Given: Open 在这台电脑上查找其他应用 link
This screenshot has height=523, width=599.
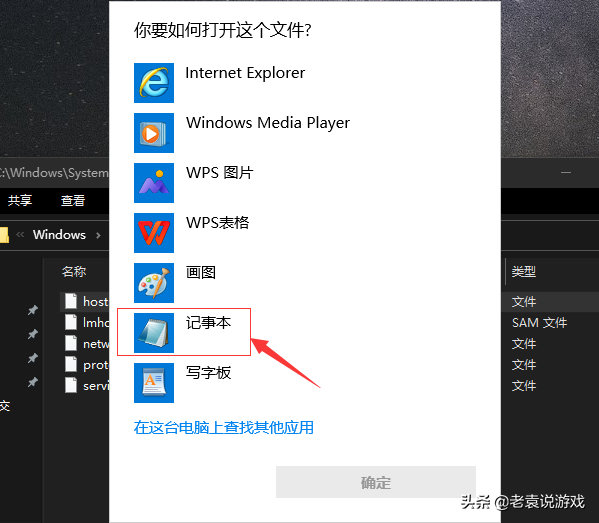Looking at the screenshot, I should (223, 427).
